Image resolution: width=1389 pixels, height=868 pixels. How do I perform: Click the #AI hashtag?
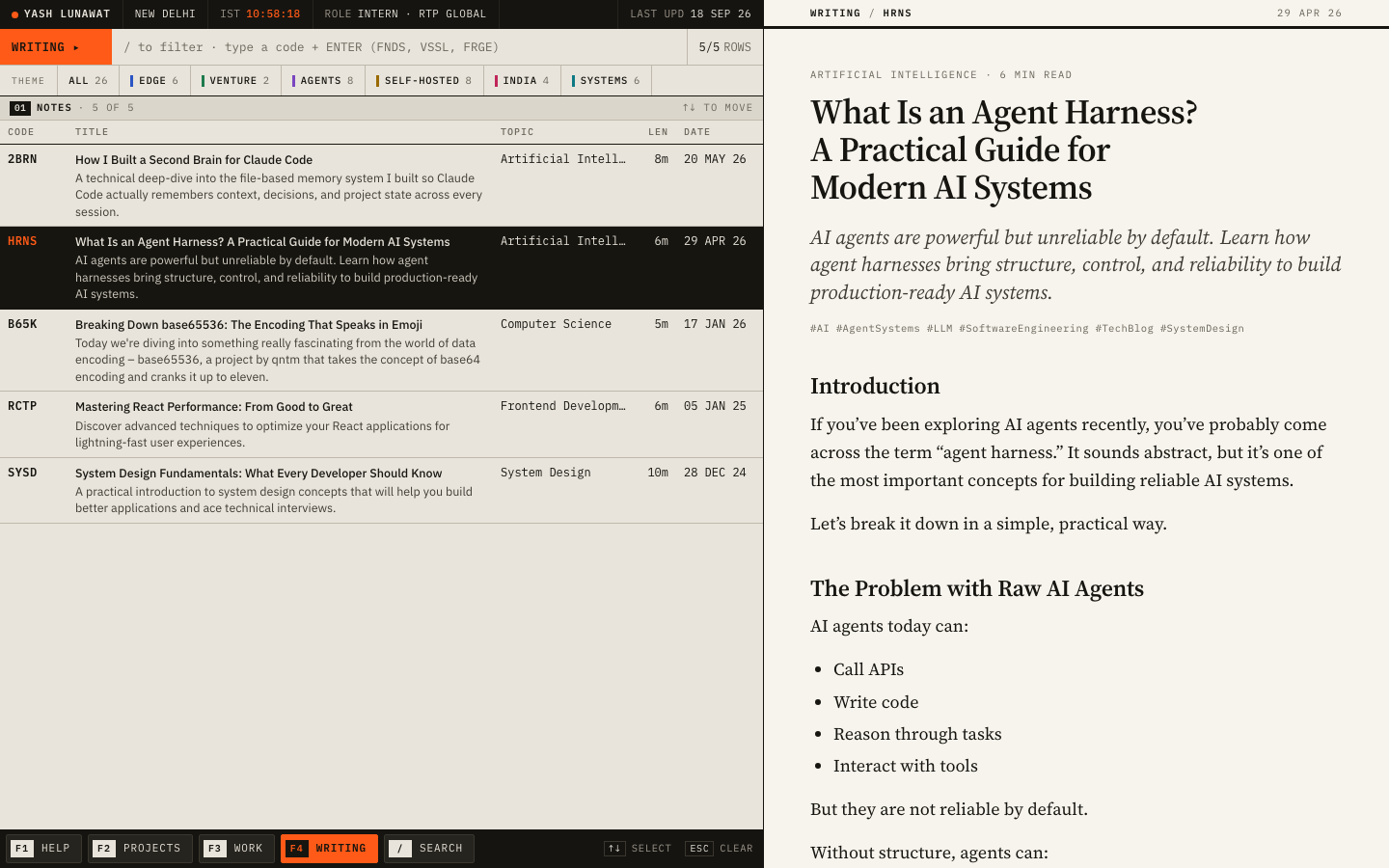click(820, 329)
